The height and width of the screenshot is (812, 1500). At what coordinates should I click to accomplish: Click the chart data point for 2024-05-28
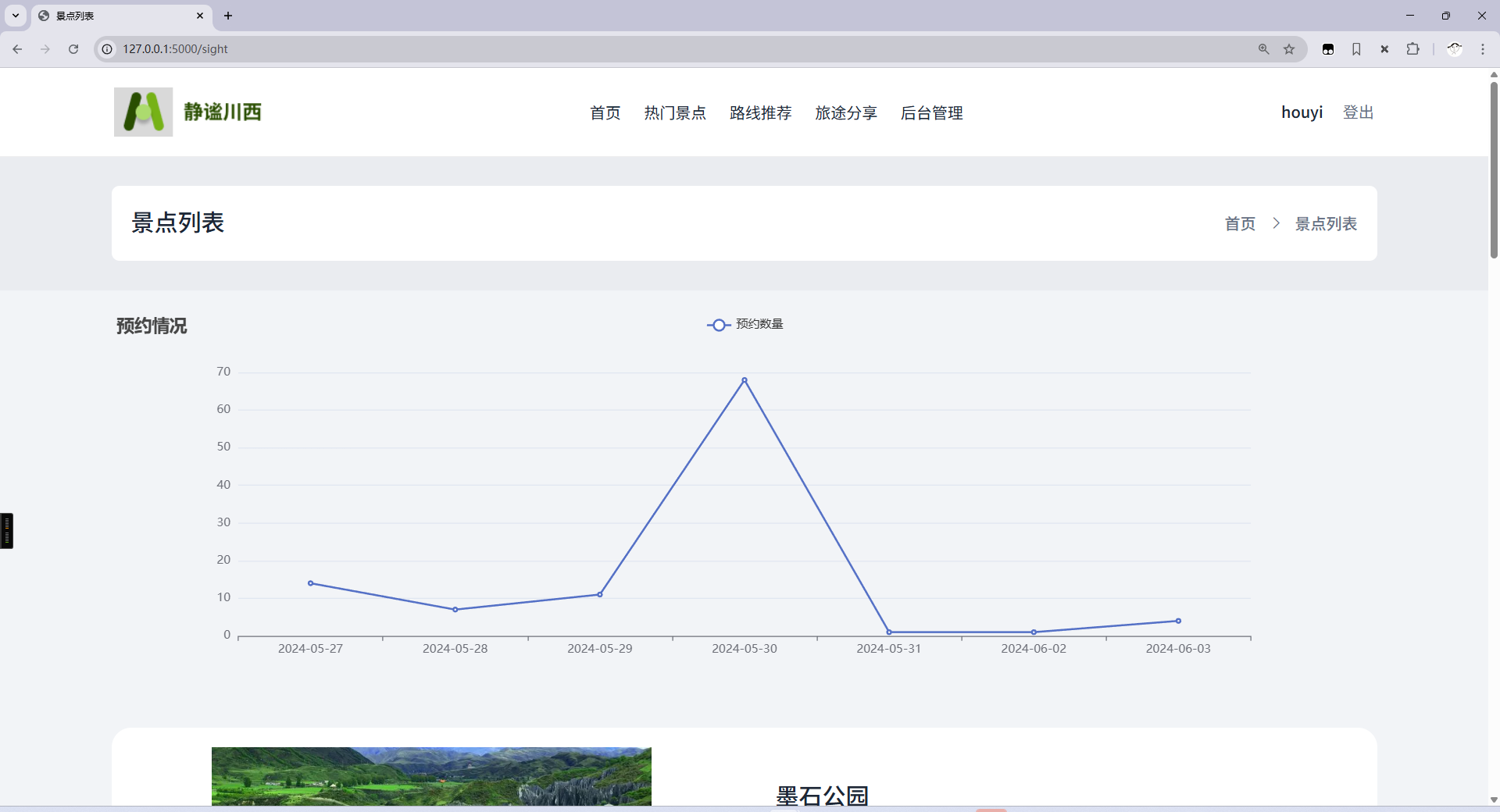455,610
